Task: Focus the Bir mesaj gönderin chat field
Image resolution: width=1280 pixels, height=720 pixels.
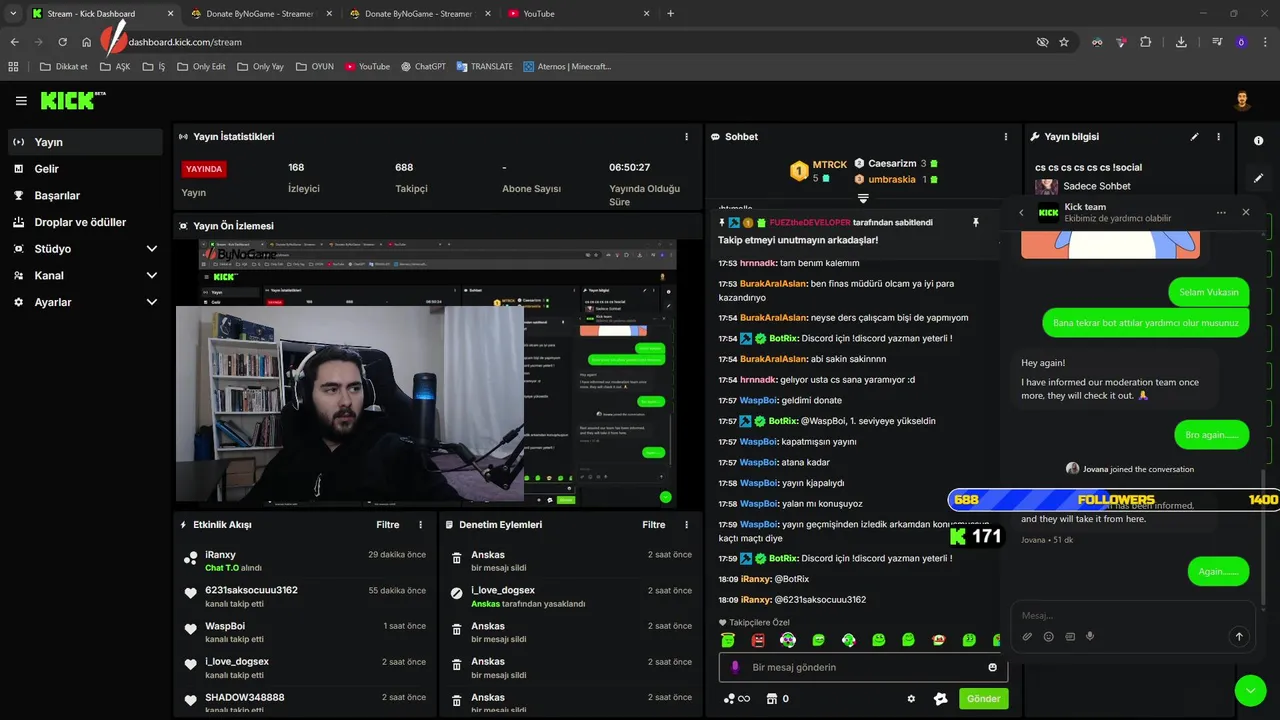Action: 863,667
